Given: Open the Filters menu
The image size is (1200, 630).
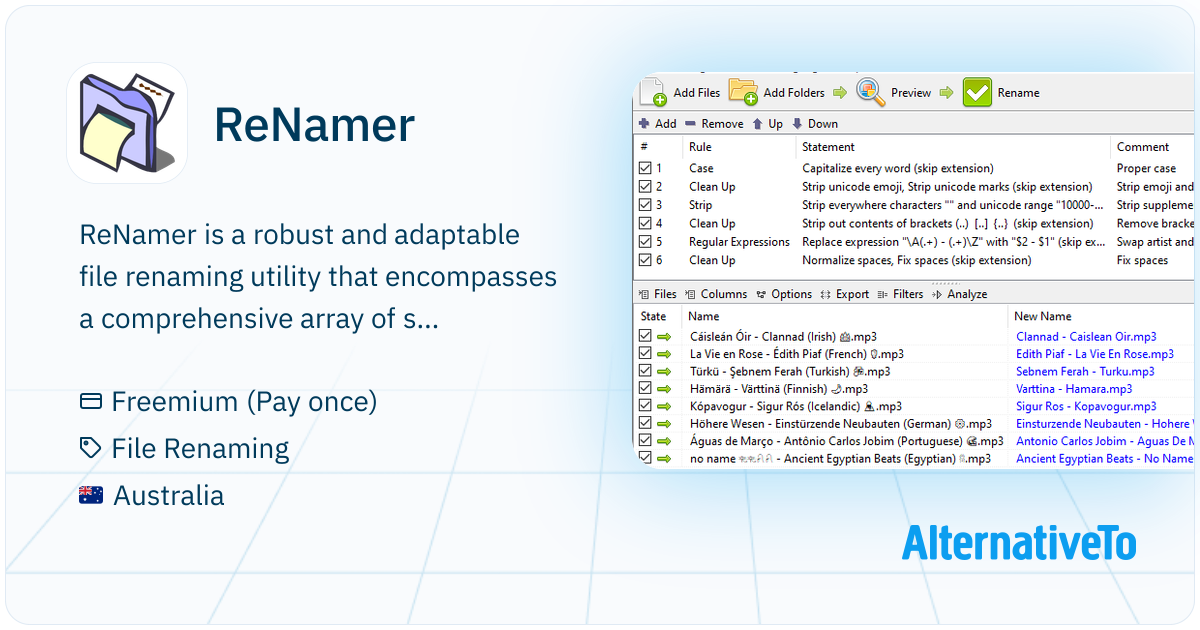Looking at the screenshot, I should [x=900, y=294].
